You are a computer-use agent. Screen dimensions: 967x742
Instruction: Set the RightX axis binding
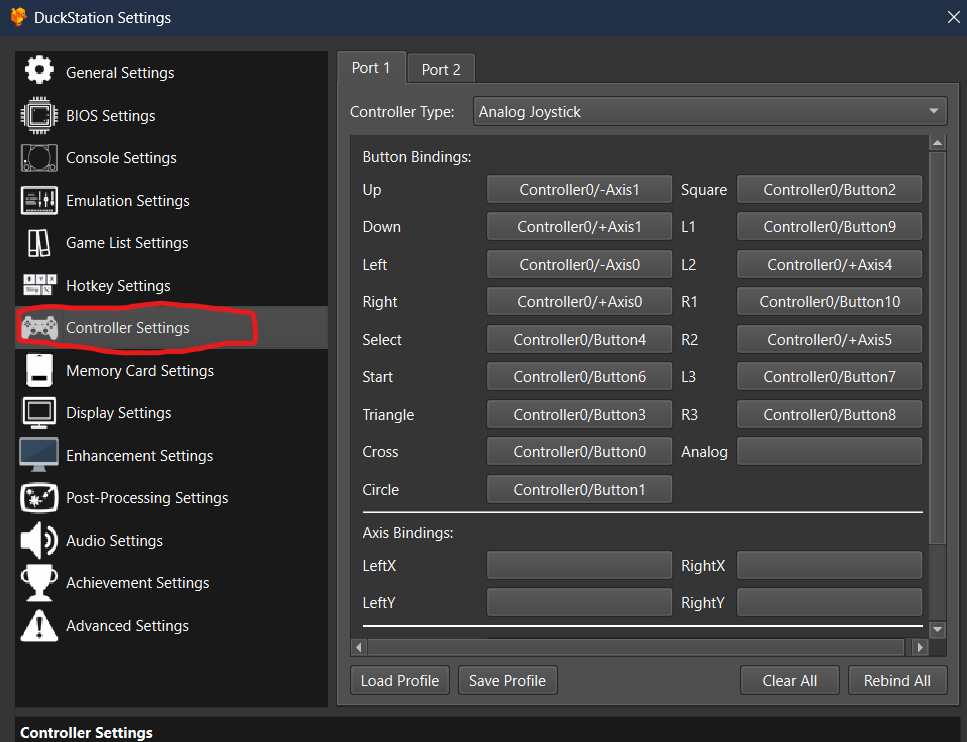829,566
